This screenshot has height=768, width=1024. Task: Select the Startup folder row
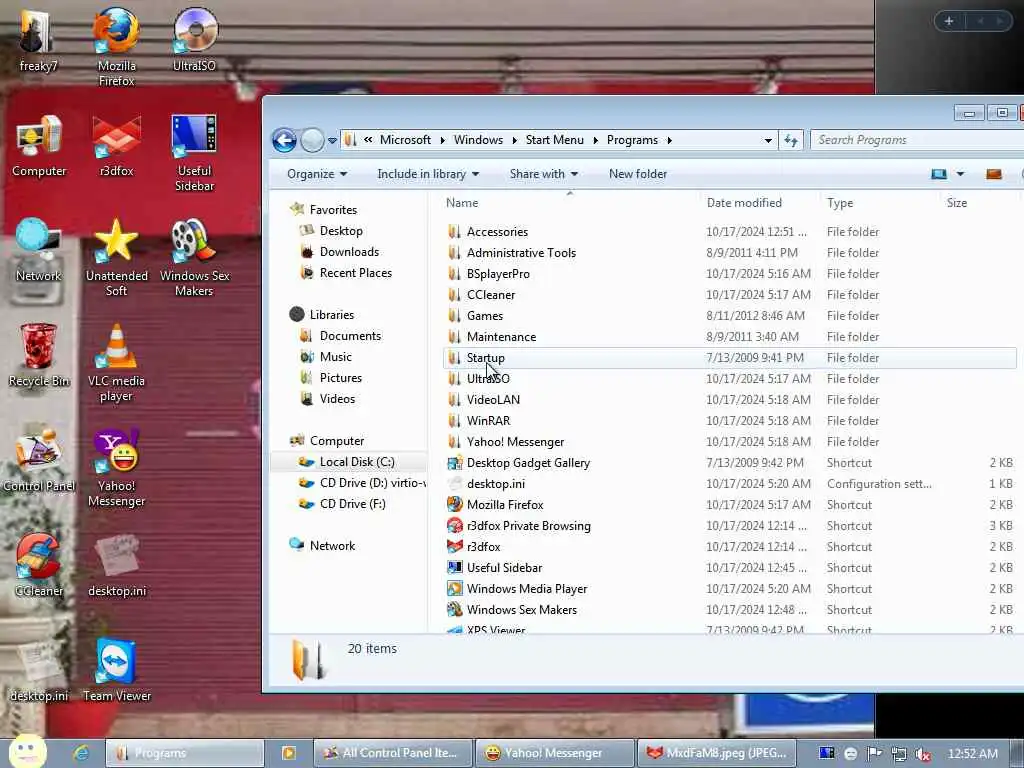coord(729,358)
